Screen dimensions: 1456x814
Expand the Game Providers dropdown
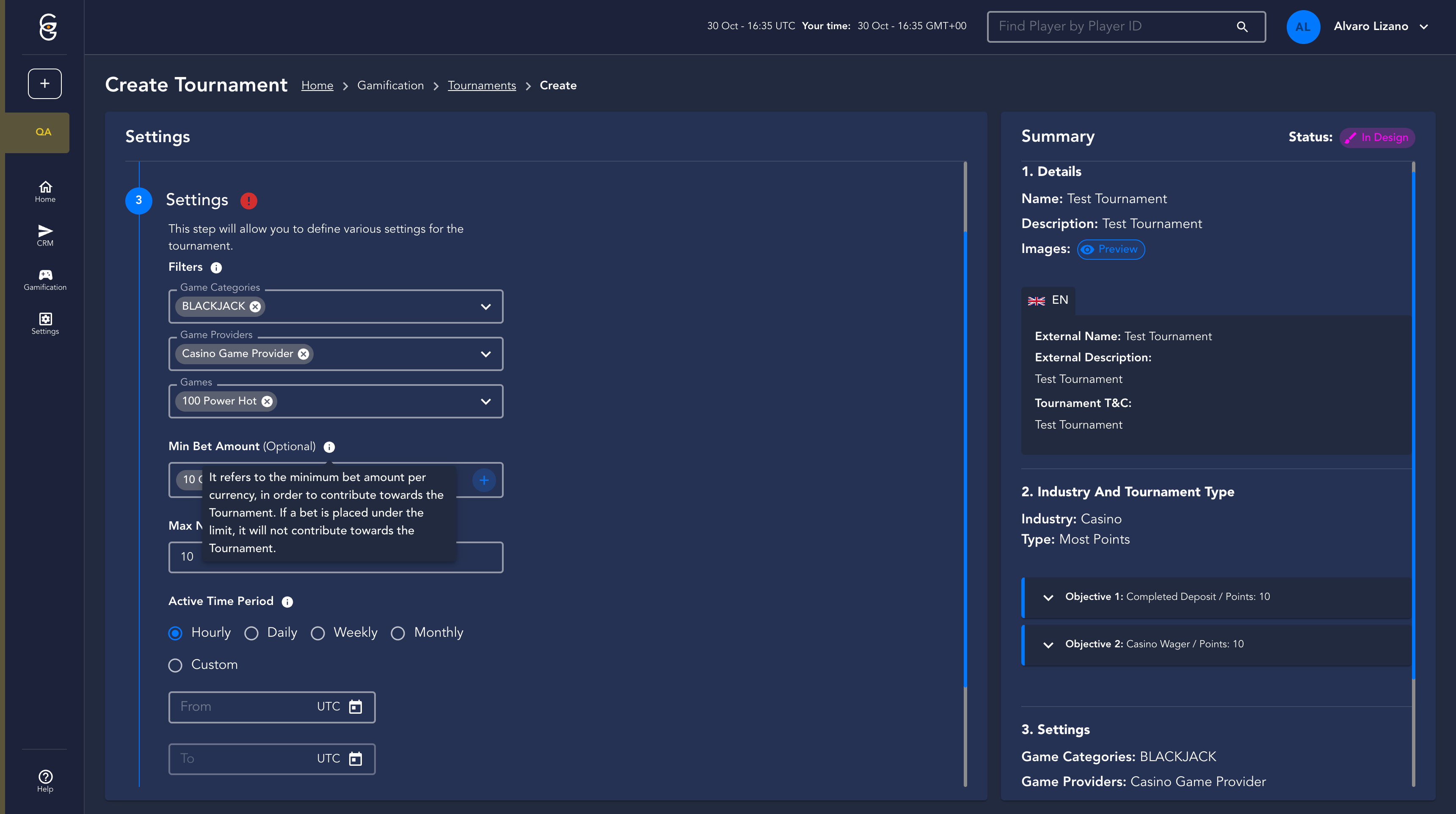(485, 354)
